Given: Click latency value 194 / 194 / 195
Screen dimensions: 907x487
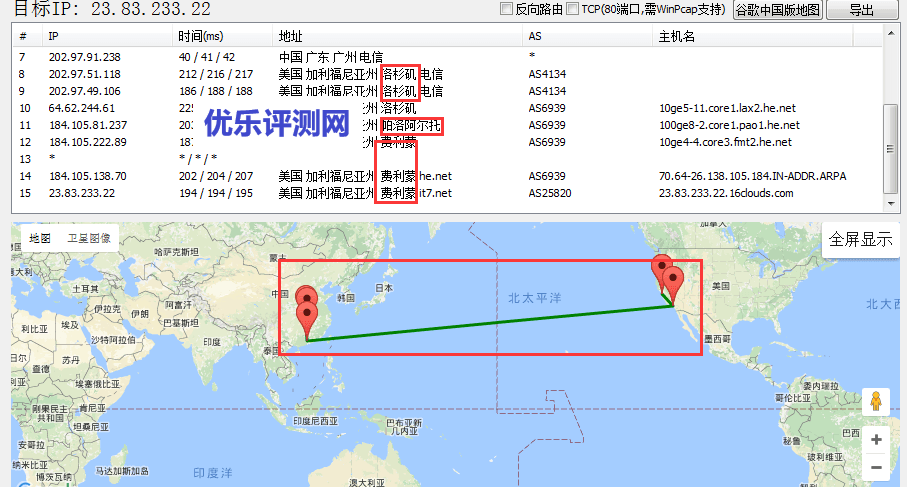Looking at the screenshot, I should [216, 193].
